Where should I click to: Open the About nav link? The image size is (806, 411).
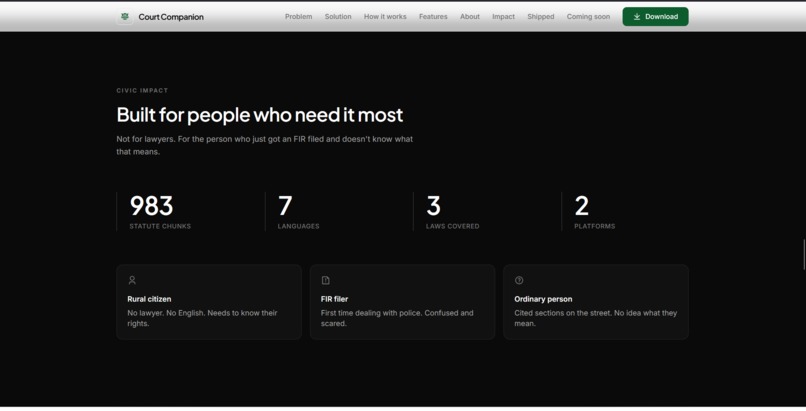(470, 16)
